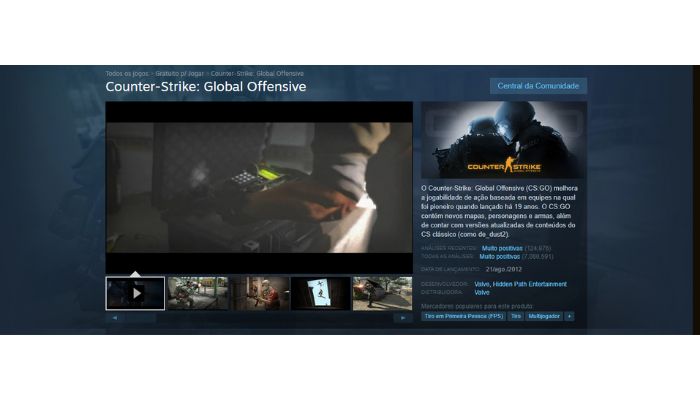Go to Todos os jogos breadcrumb

pyautogui.click(x=127, y=74)
